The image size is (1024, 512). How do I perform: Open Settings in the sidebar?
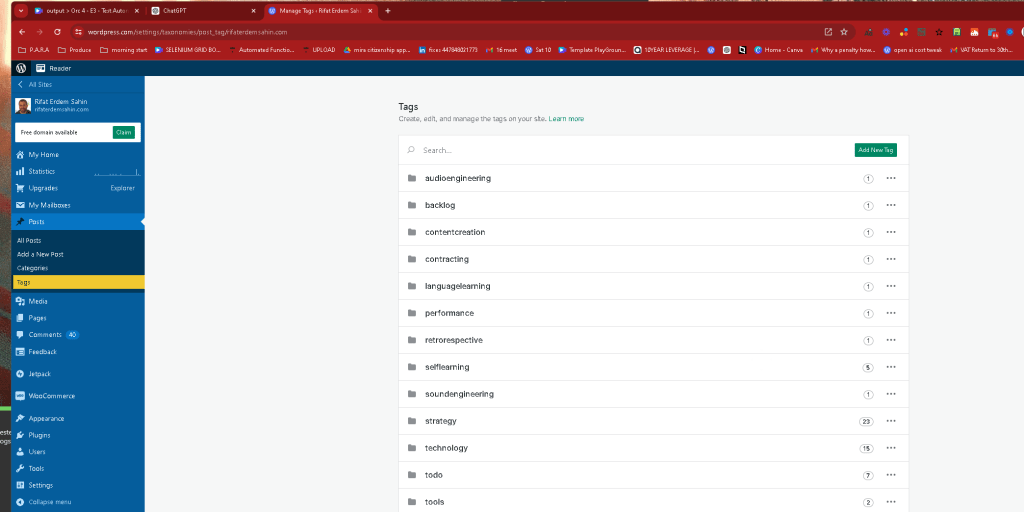coord(78,485)
